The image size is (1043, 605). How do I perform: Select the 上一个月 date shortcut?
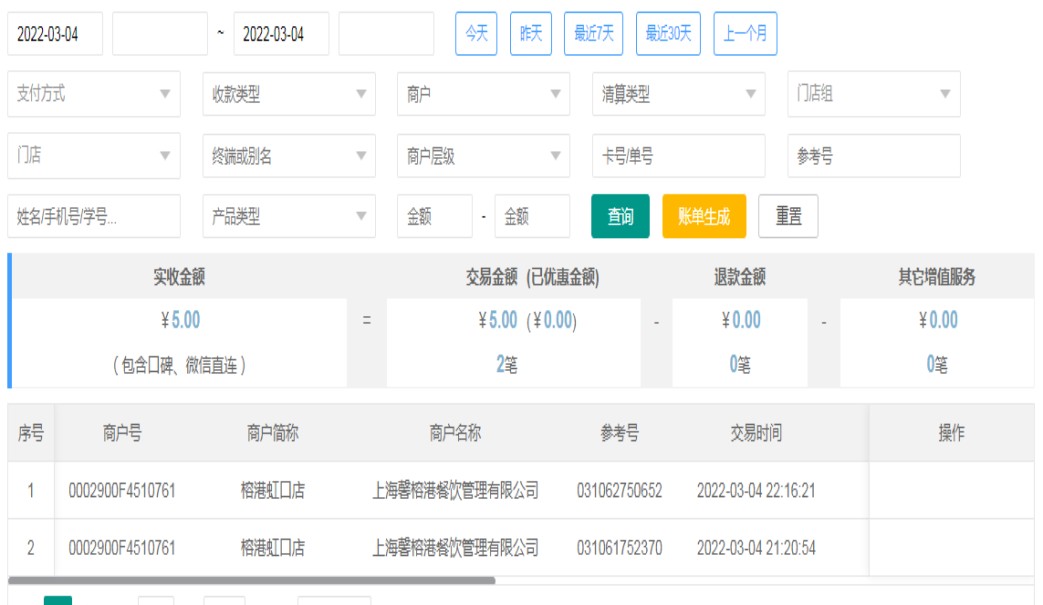coord(745,34)
